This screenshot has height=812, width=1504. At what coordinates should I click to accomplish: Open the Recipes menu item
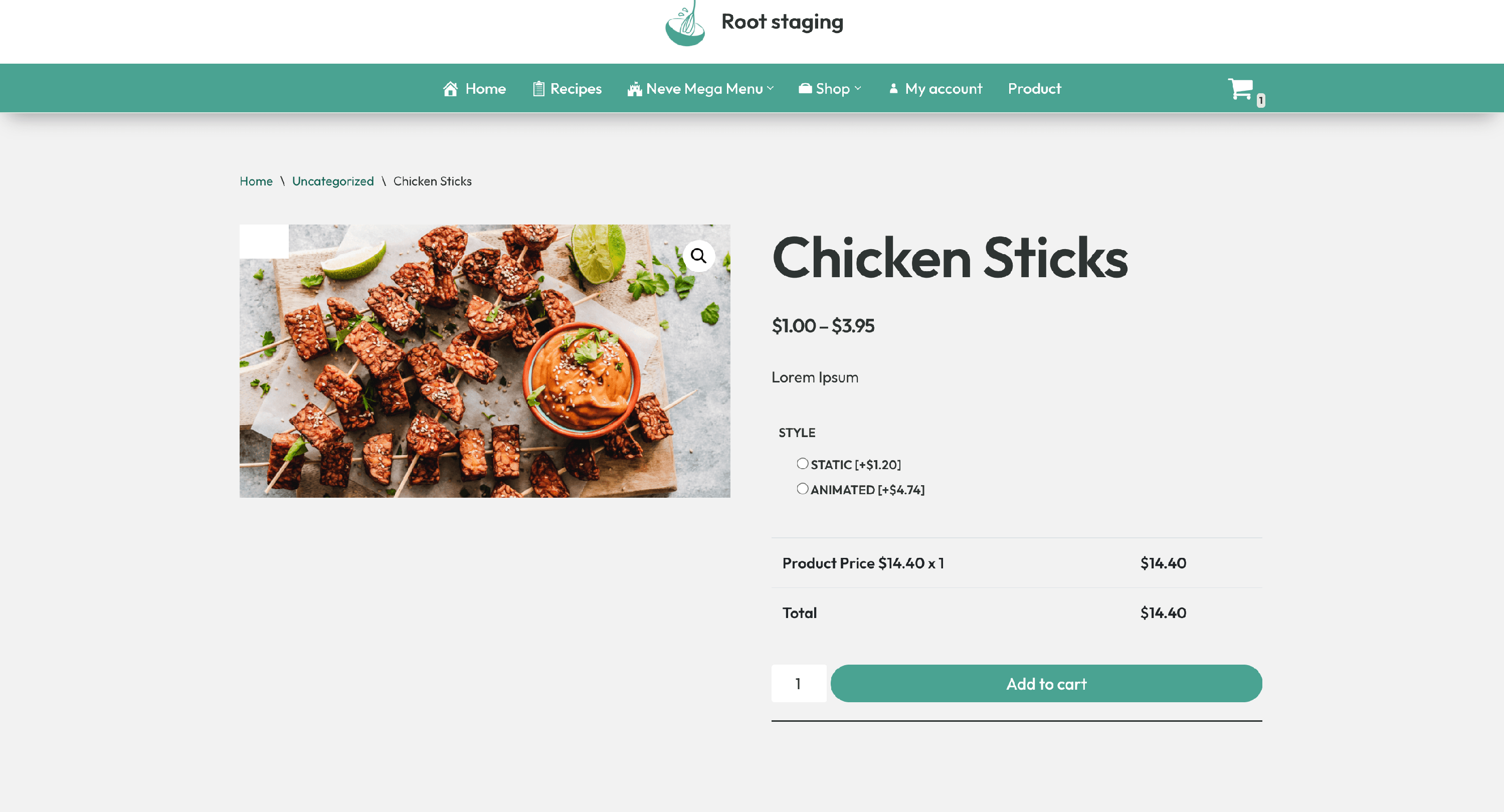575,89
